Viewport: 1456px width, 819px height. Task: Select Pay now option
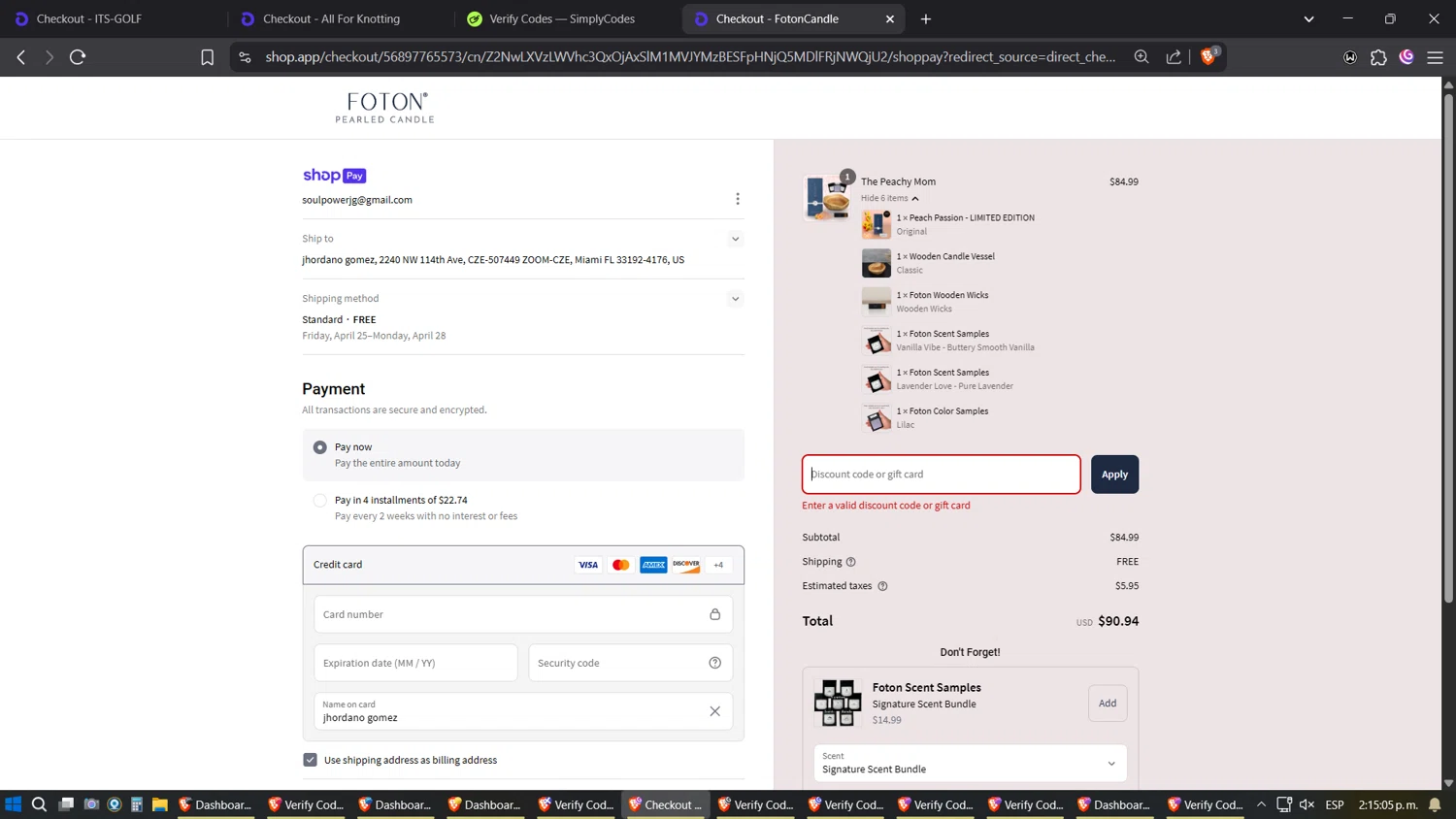click(319, 447)
